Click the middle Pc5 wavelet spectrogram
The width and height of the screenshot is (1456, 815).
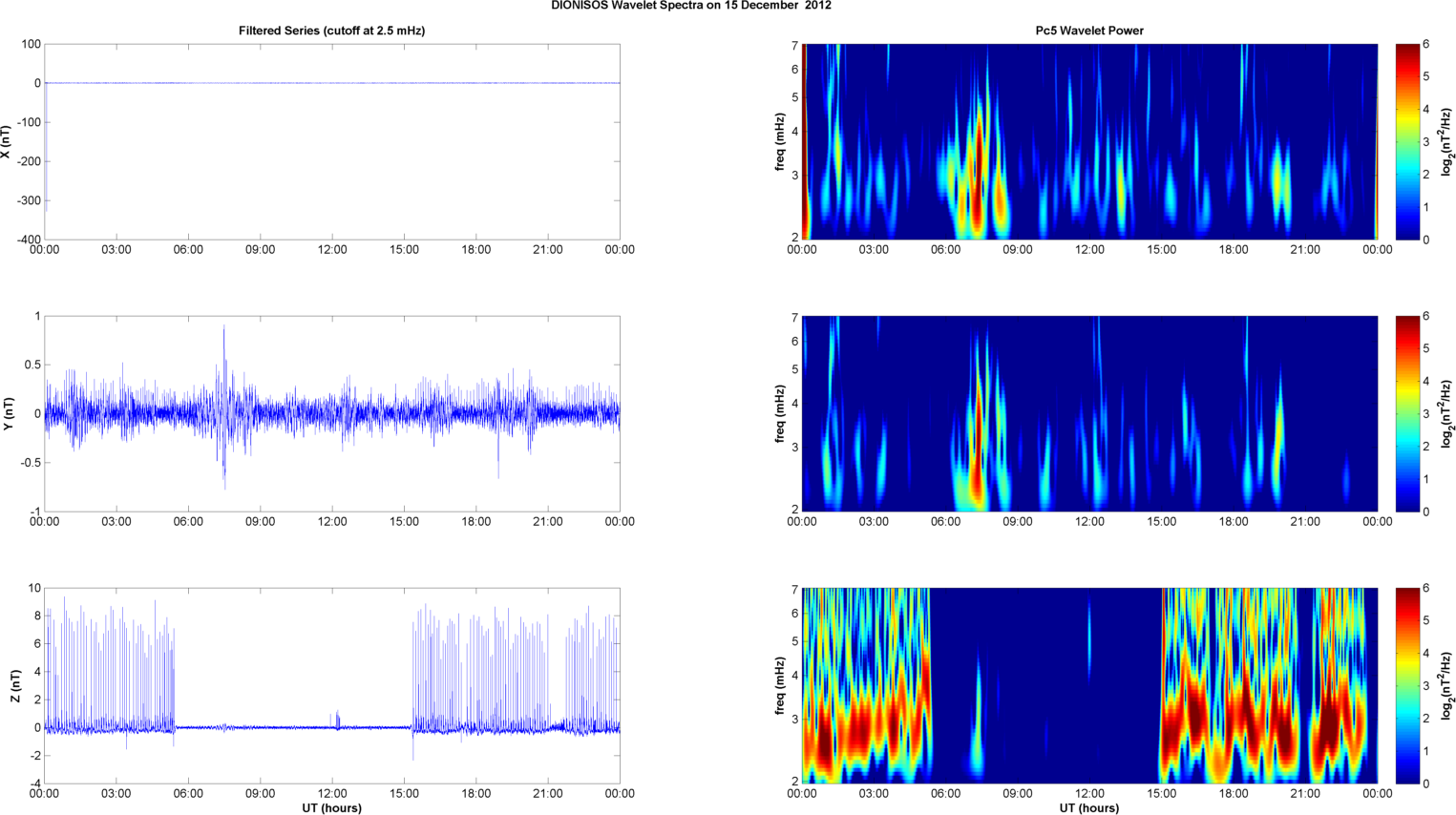pos(1089,413)
